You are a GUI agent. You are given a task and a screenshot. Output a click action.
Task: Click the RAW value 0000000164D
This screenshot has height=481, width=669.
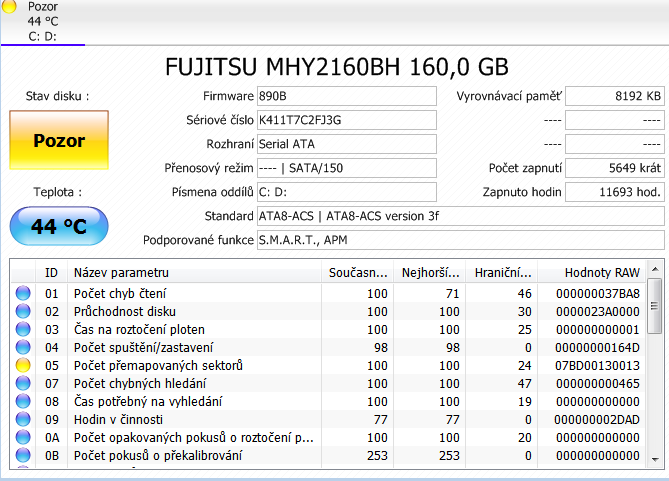point(597,348)
